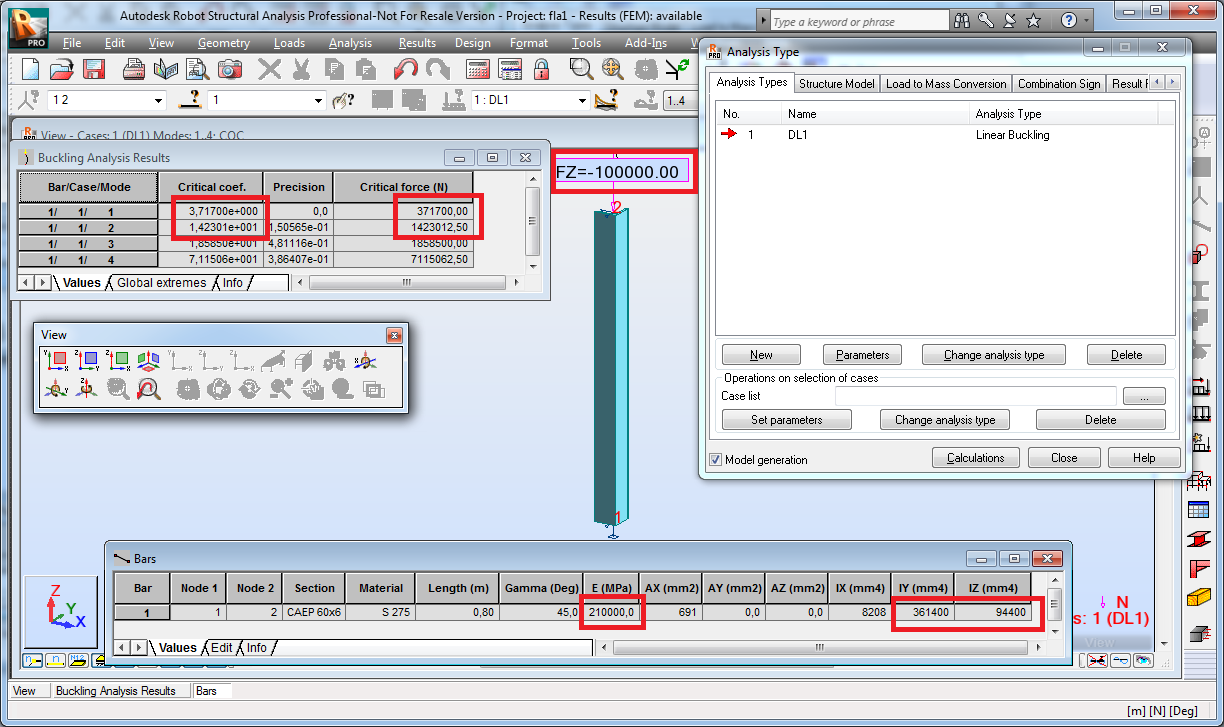The image size is (1224, 727).
Task: Click the yellow material block icon in sidebar
Action: 1198,597
